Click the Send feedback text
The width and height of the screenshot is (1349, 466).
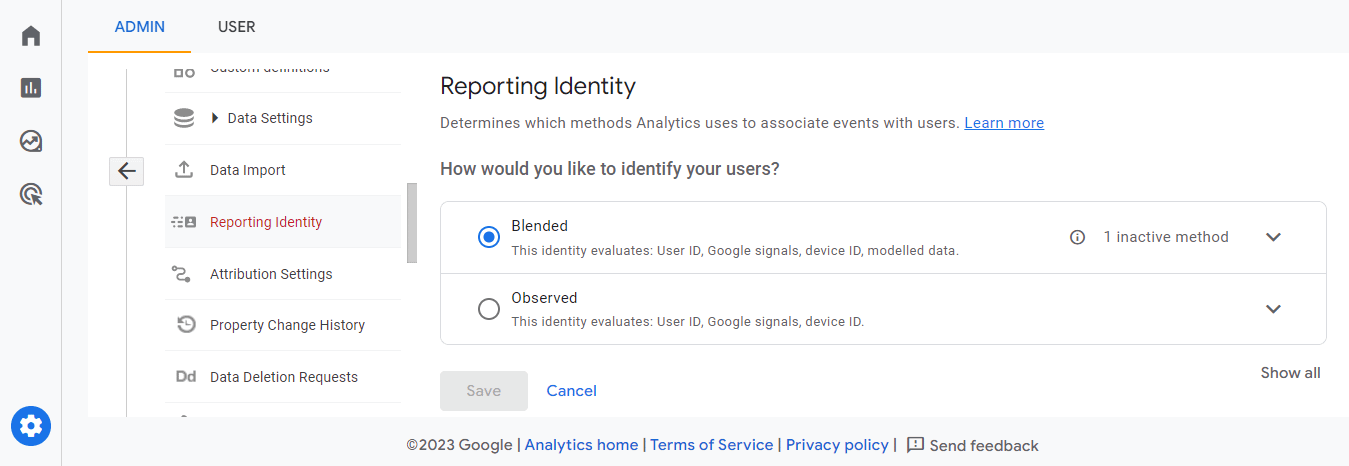984,446
